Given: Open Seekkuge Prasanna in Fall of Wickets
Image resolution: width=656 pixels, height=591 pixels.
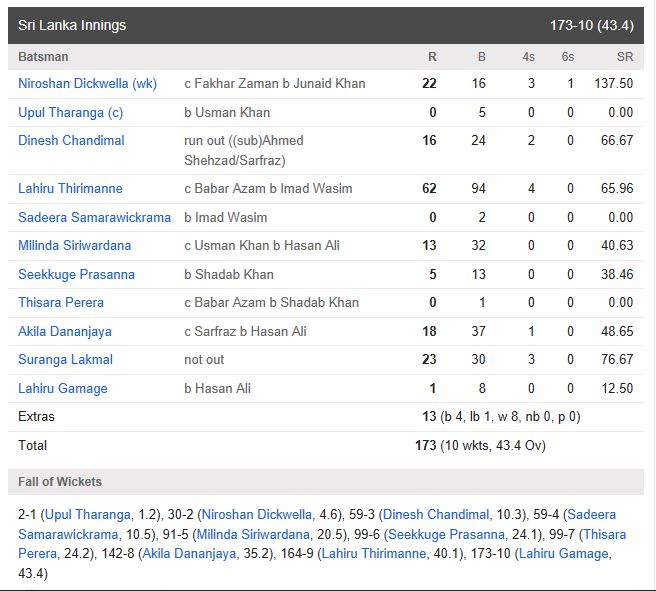Looking at the screenshot, I should [446, 534].
